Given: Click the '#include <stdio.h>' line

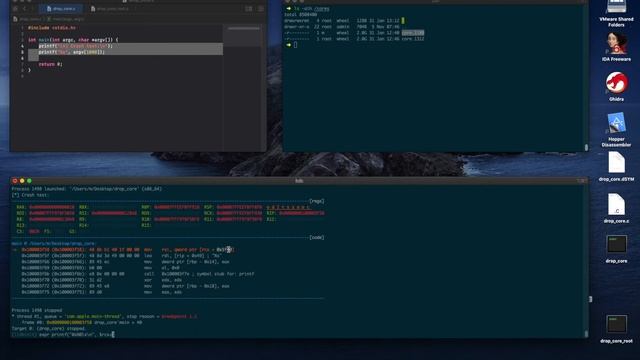Looking at the screenshot, I should [51, 28].
